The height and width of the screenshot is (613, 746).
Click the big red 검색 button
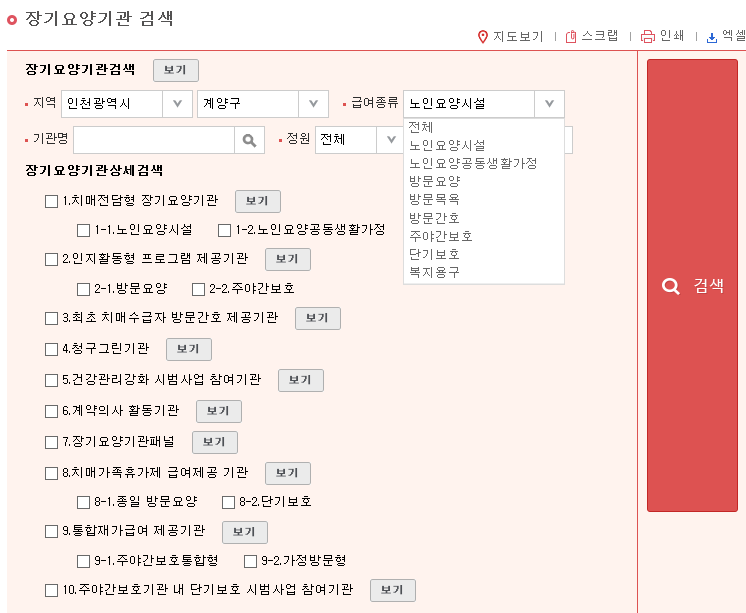click(x=692, y=286)
